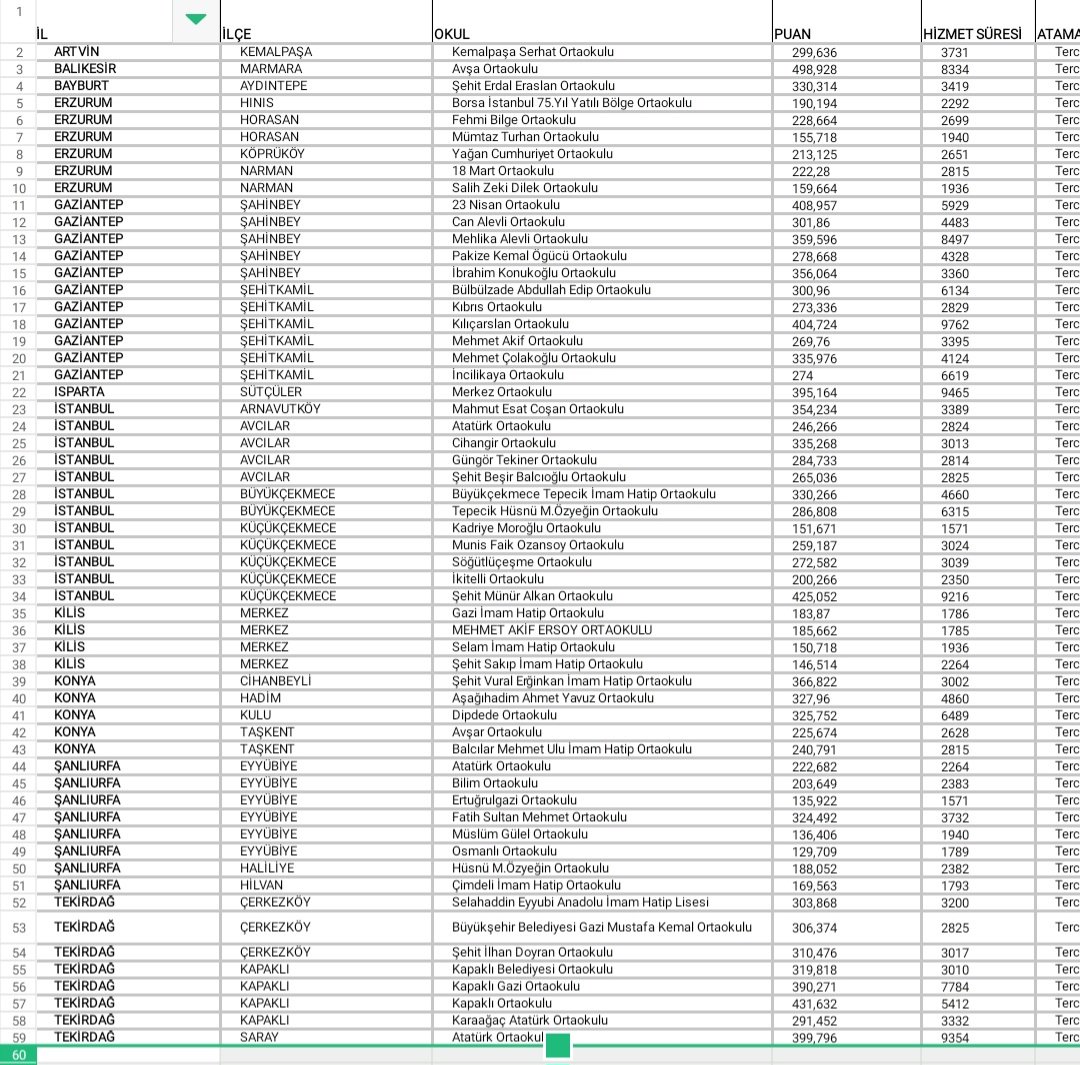This screenshot has height=1065, width=1080.
Task: Select row number 2 header
Action: coord(19,52)
